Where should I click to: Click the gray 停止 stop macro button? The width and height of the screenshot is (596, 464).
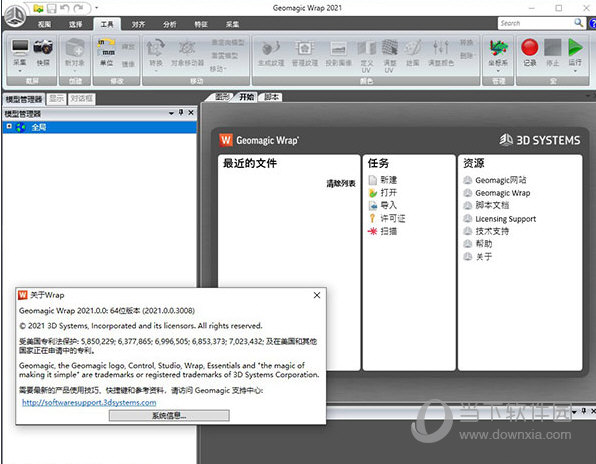(552, 47)
